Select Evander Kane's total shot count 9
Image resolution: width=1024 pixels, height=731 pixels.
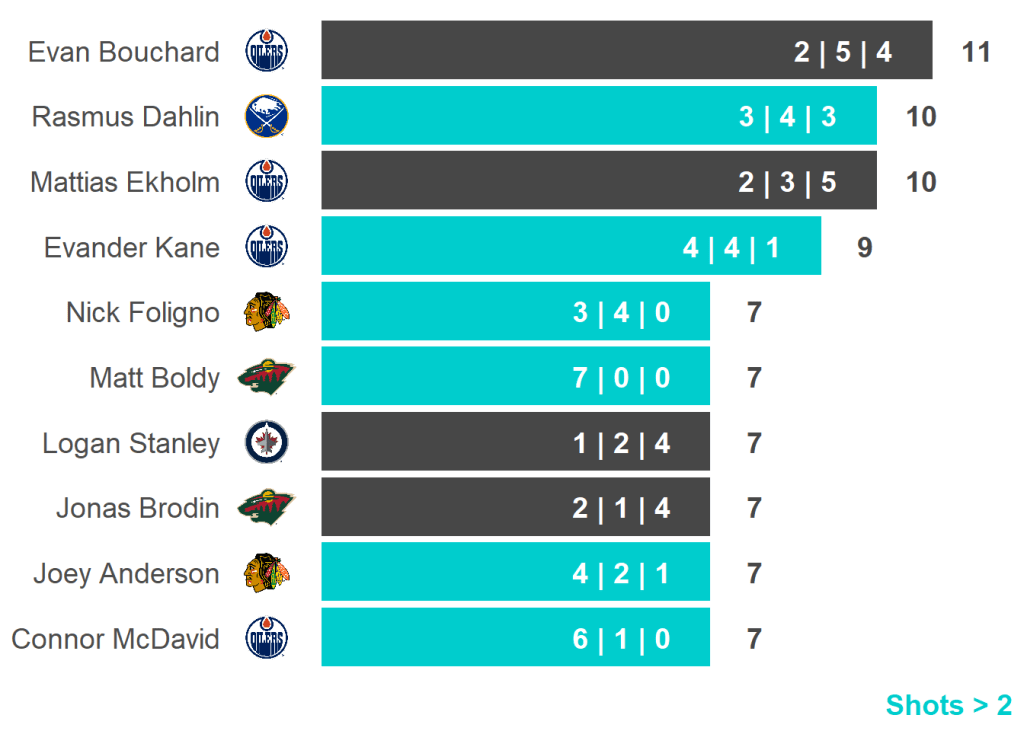[x=864, y=247]
